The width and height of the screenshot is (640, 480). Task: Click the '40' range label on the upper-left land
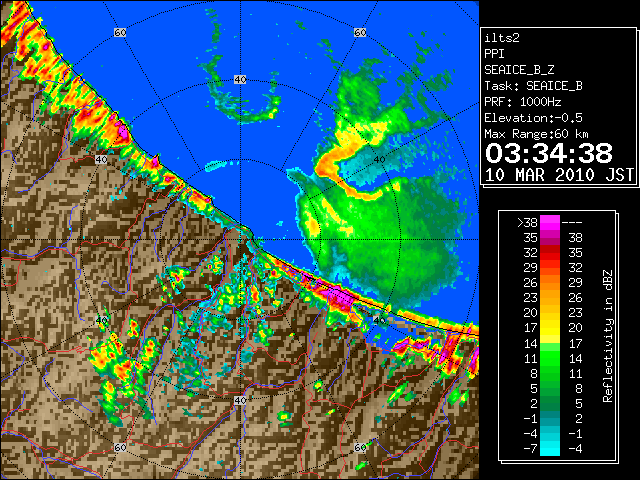coord(101,160)
